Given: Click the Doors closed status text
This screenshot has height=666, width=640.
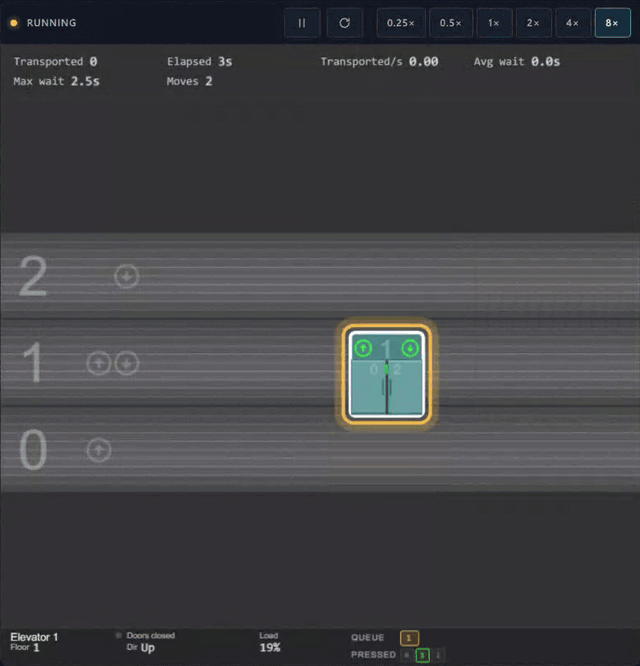Looking at the screenshot, I should 151,635.
